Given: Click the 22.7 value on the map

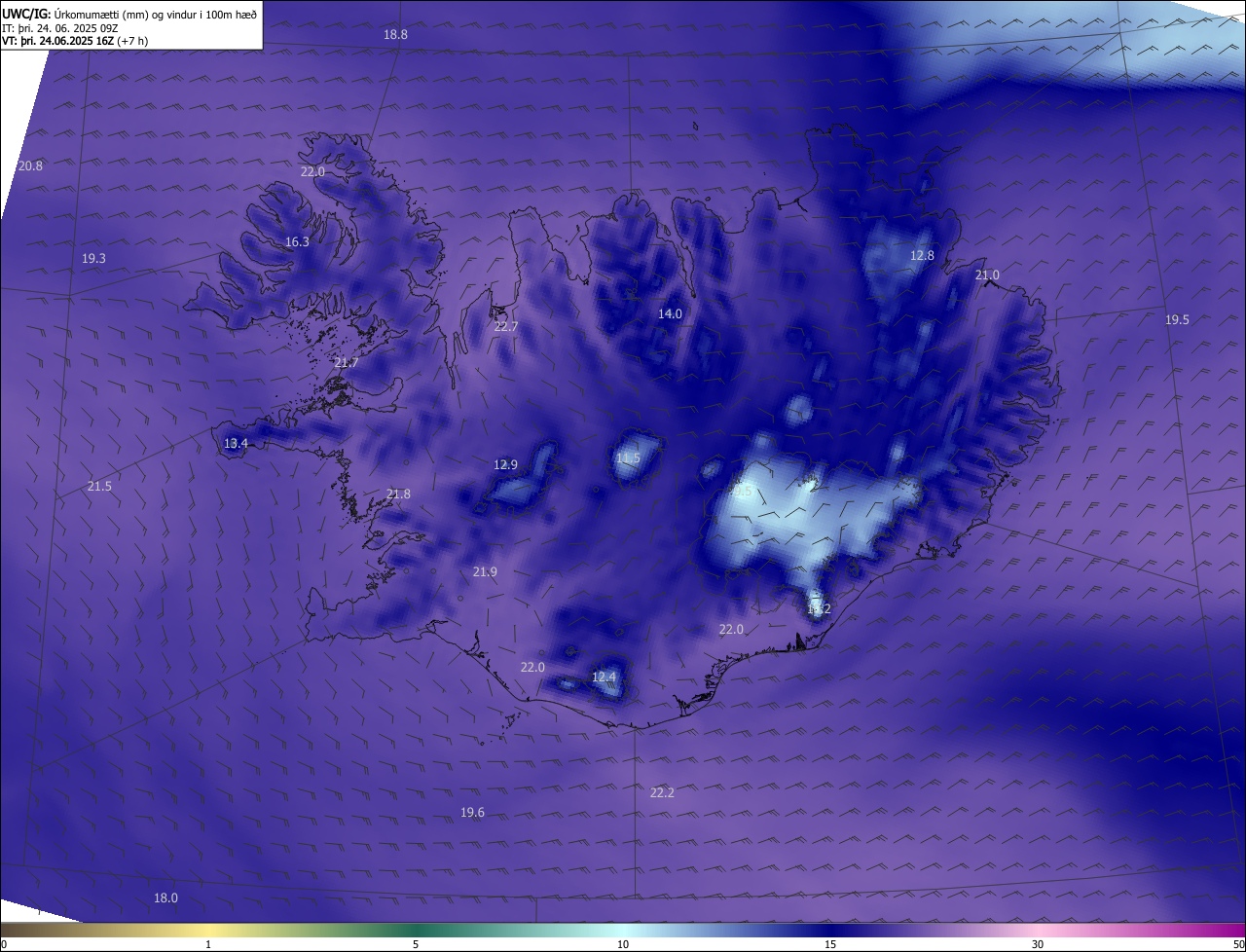Looking at the screenshot, I should pos(506,327).
